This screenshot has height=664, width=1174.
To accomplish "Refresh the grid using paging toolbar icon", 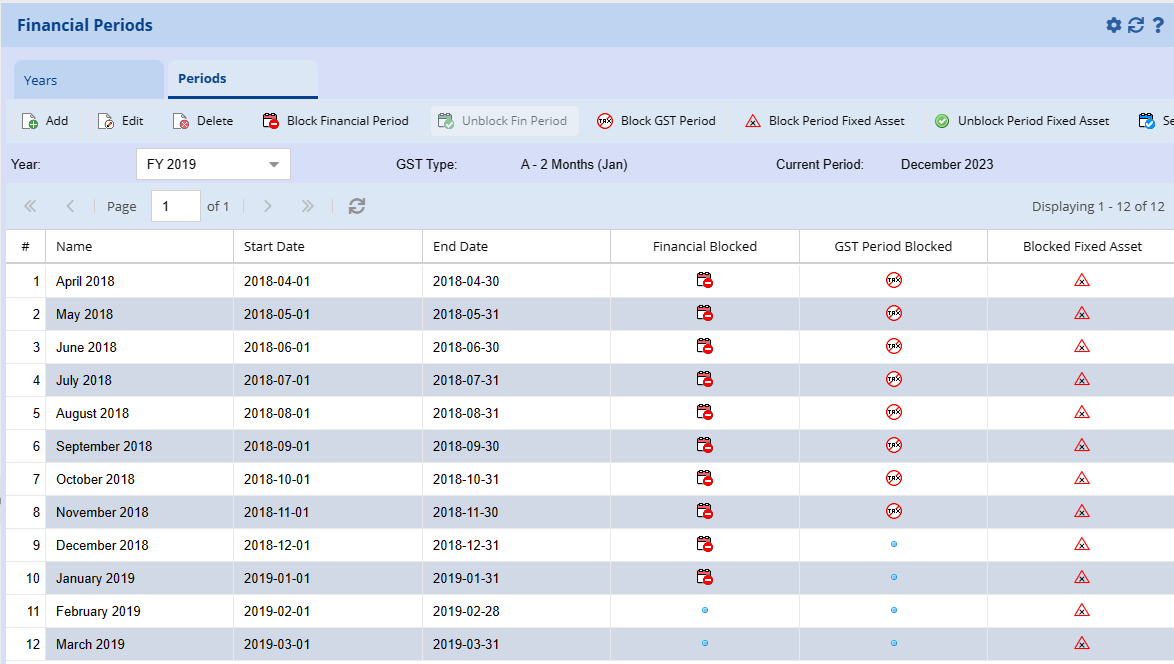I will coord(357,206).
